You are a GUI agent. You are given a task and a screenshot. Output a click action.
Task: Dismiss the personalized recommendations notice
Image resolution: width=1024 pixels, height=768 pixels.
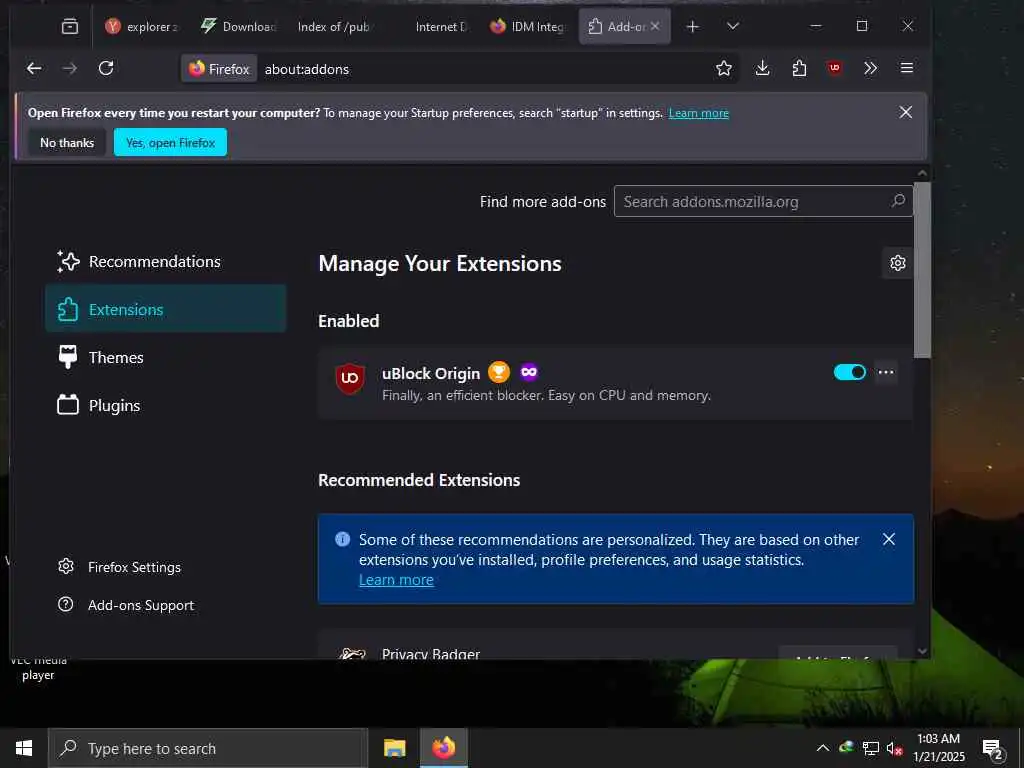pos(888,539)
